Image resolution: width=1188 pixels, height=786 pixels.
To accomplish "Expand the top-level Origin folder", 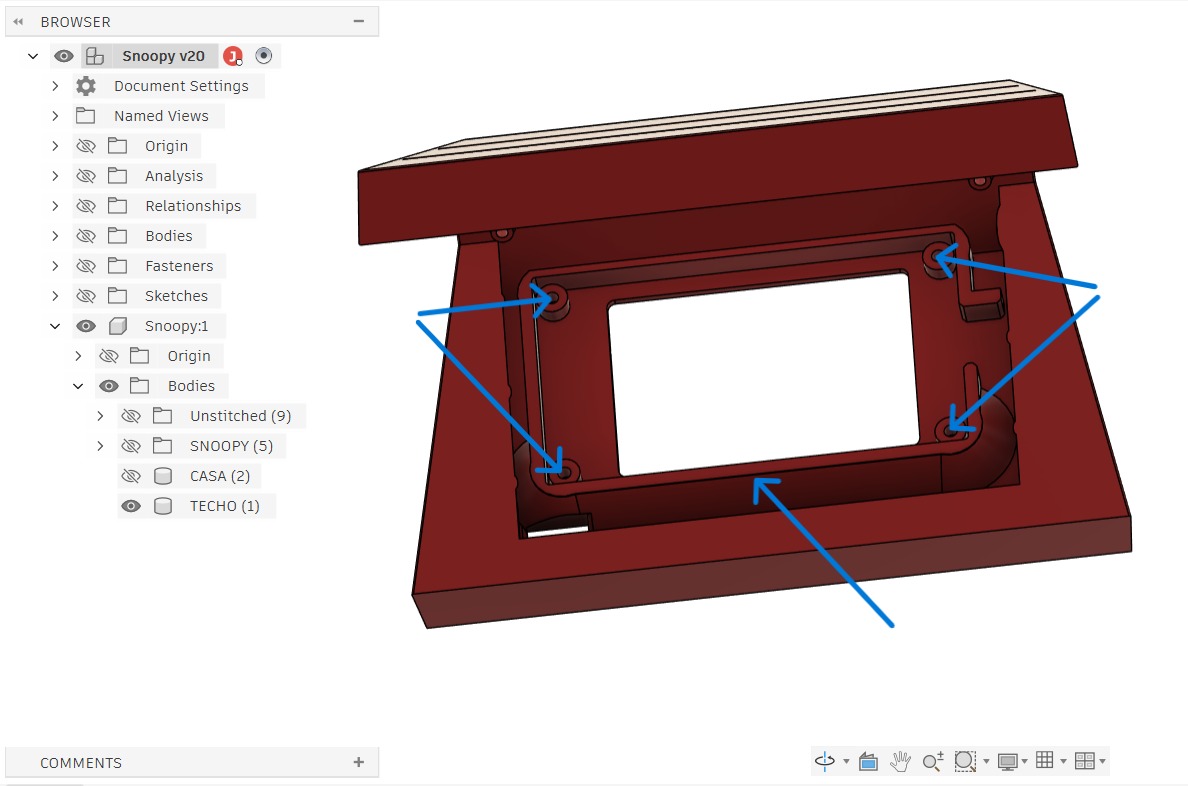I will coord(55,146).
